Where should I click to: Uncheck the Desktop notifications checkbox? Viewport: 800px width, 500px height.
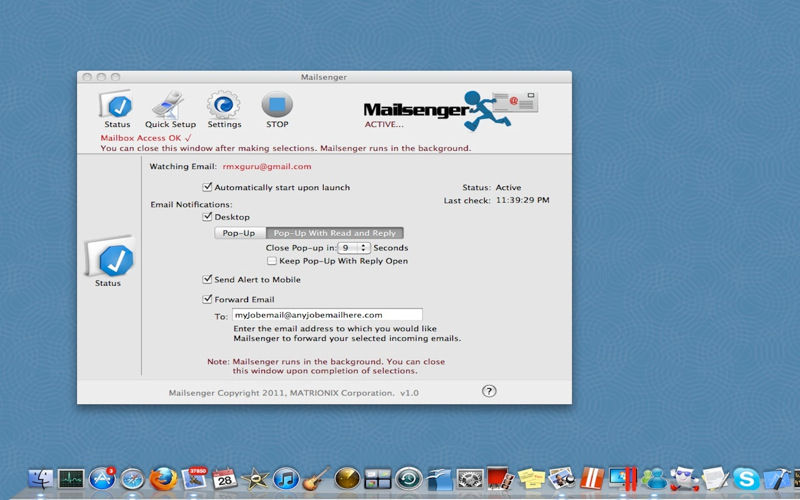(x=208, y=216)
